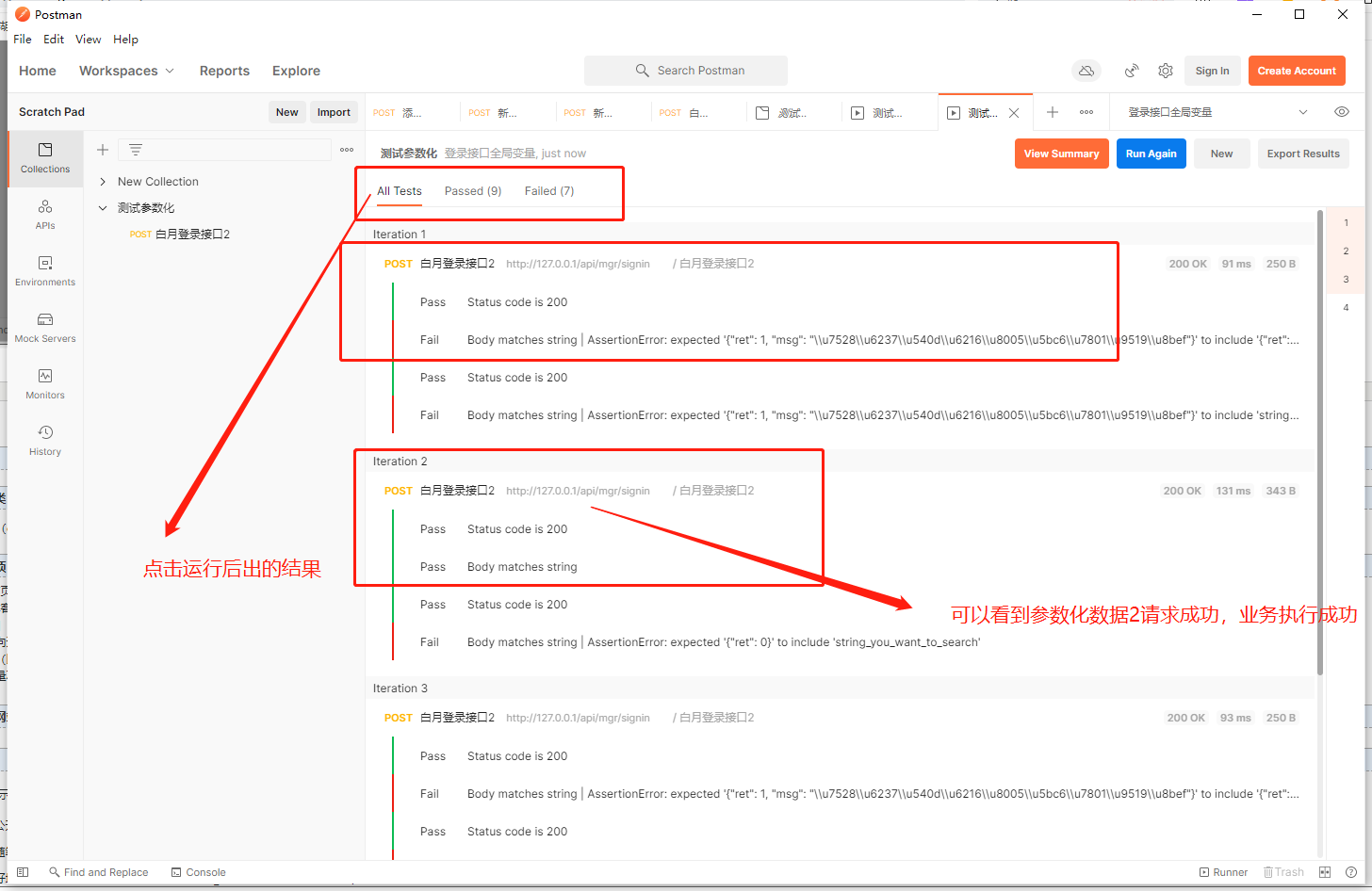Image resolution: width=1372 pixels, height=891 pixels.
Task: Jump to iteration 1 in sidebar
Action: (1346, 223)
